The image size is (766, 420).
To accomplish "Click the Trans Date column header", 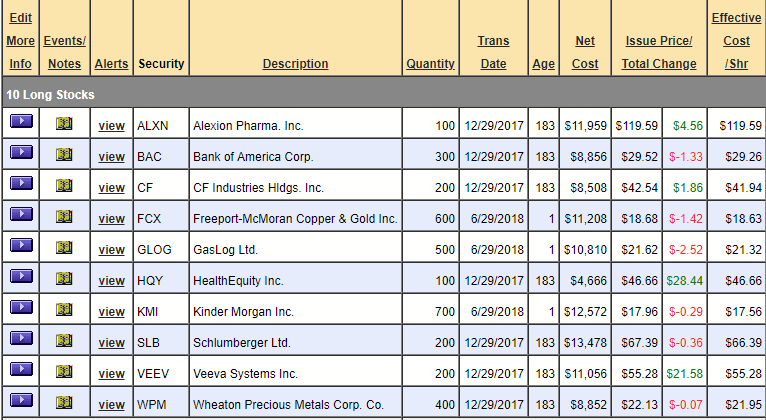I will pos(493,52).
